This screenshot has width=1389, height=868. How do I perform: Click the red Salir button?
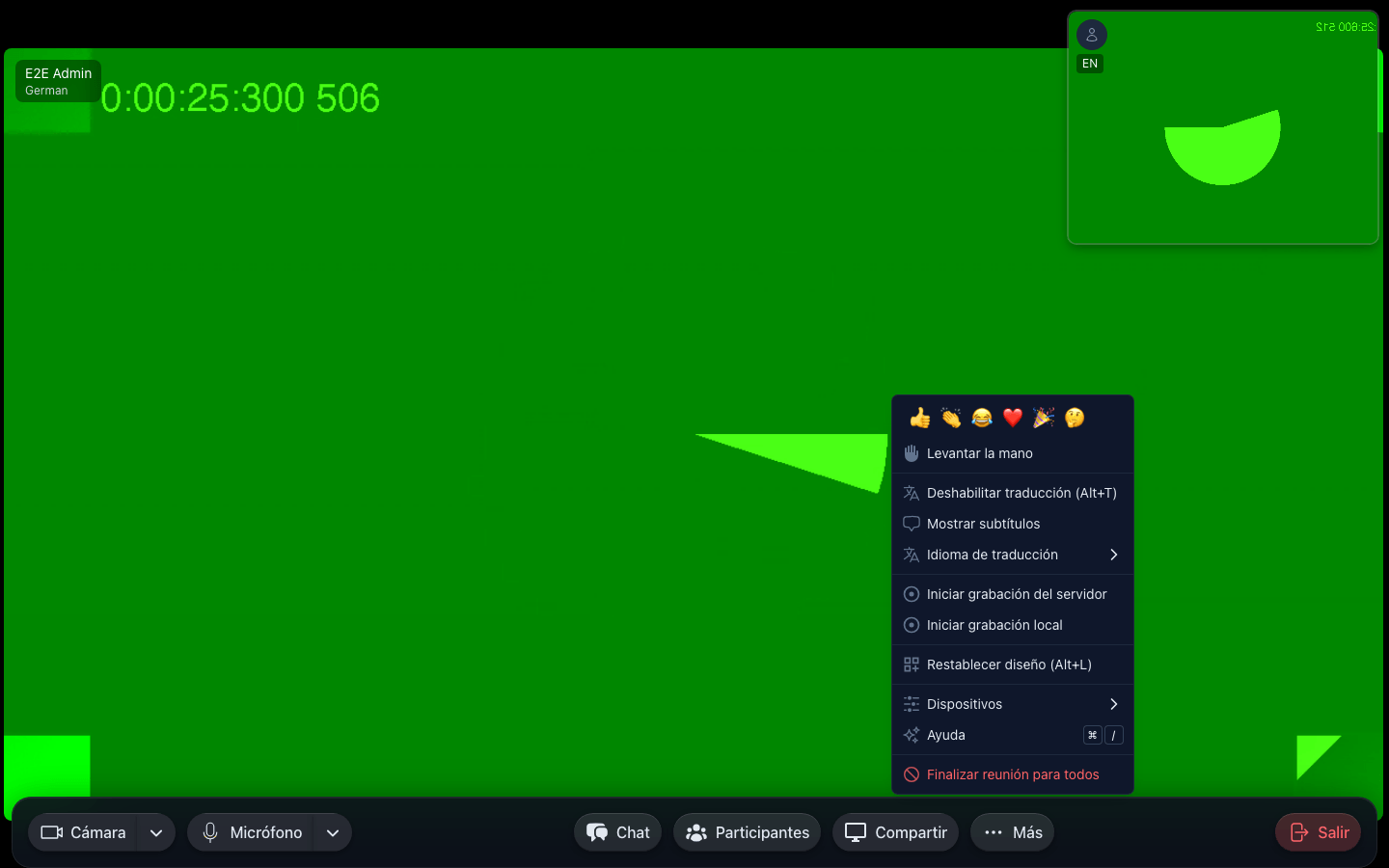point(1318,832)
